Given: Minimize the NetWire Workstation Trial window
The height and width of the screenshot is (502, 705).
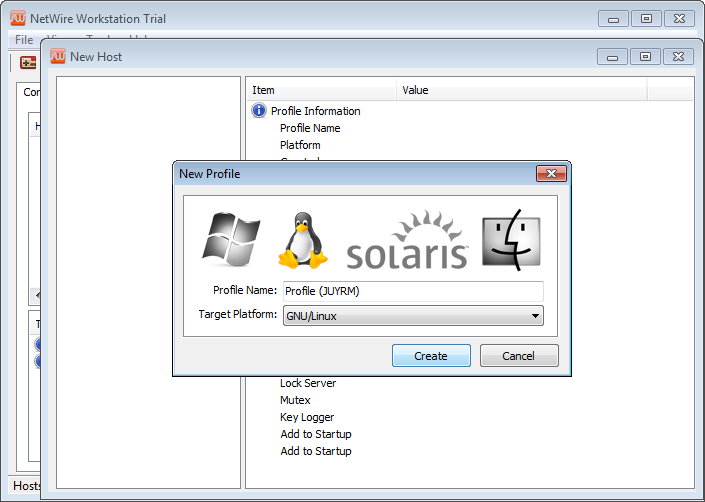Looking at the screenshot, I should point(613,19).
